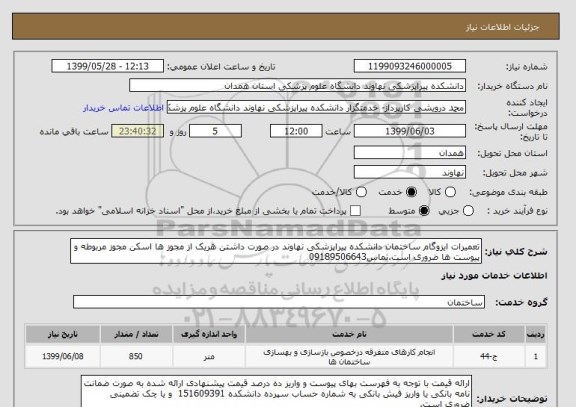The image size is (576, 407).
Task: Tick the اسناد خزانه اسلامی payment checkbox
Action: click(x=355, y=211)
